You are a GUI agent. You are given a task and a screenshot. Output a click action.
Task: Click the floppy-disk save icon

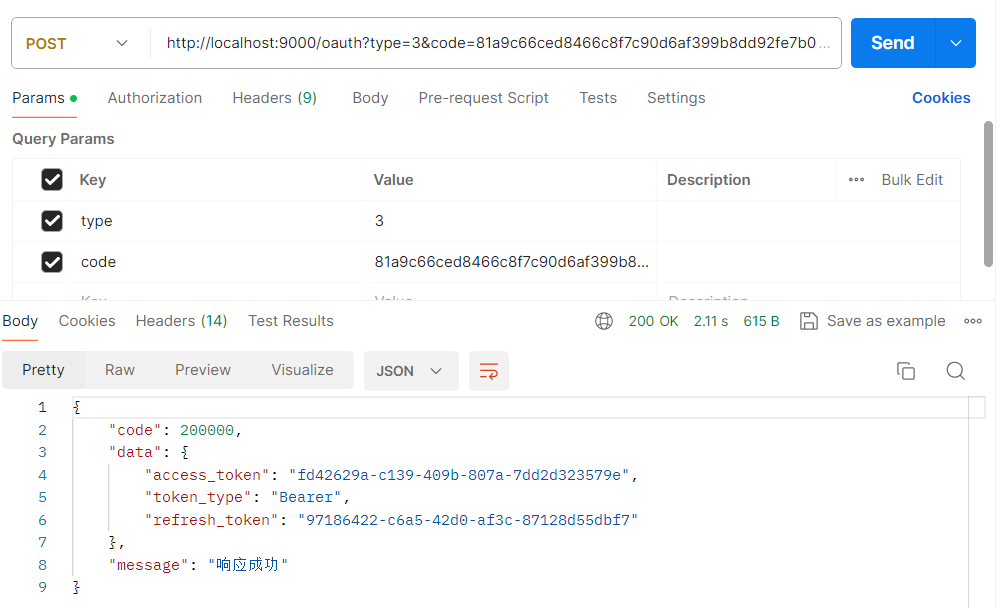(808, 321)
